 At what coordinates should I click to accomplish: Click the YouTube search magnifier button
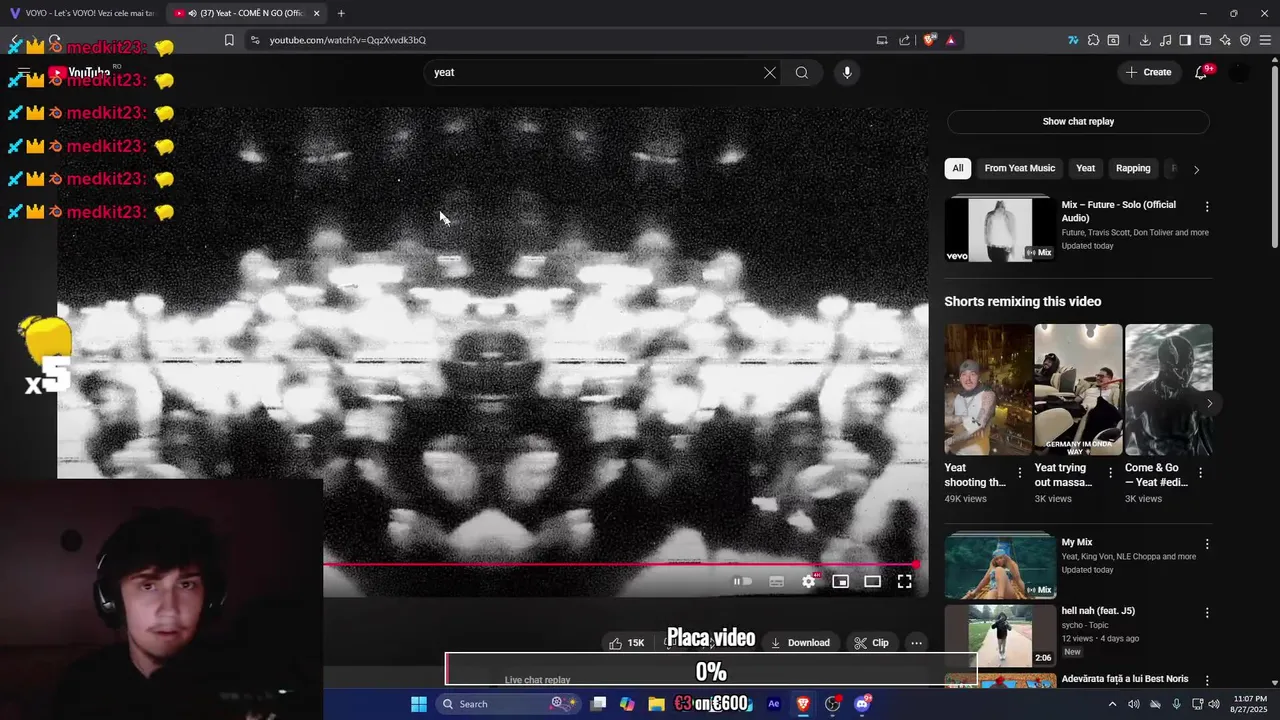[x=802, y=72]
